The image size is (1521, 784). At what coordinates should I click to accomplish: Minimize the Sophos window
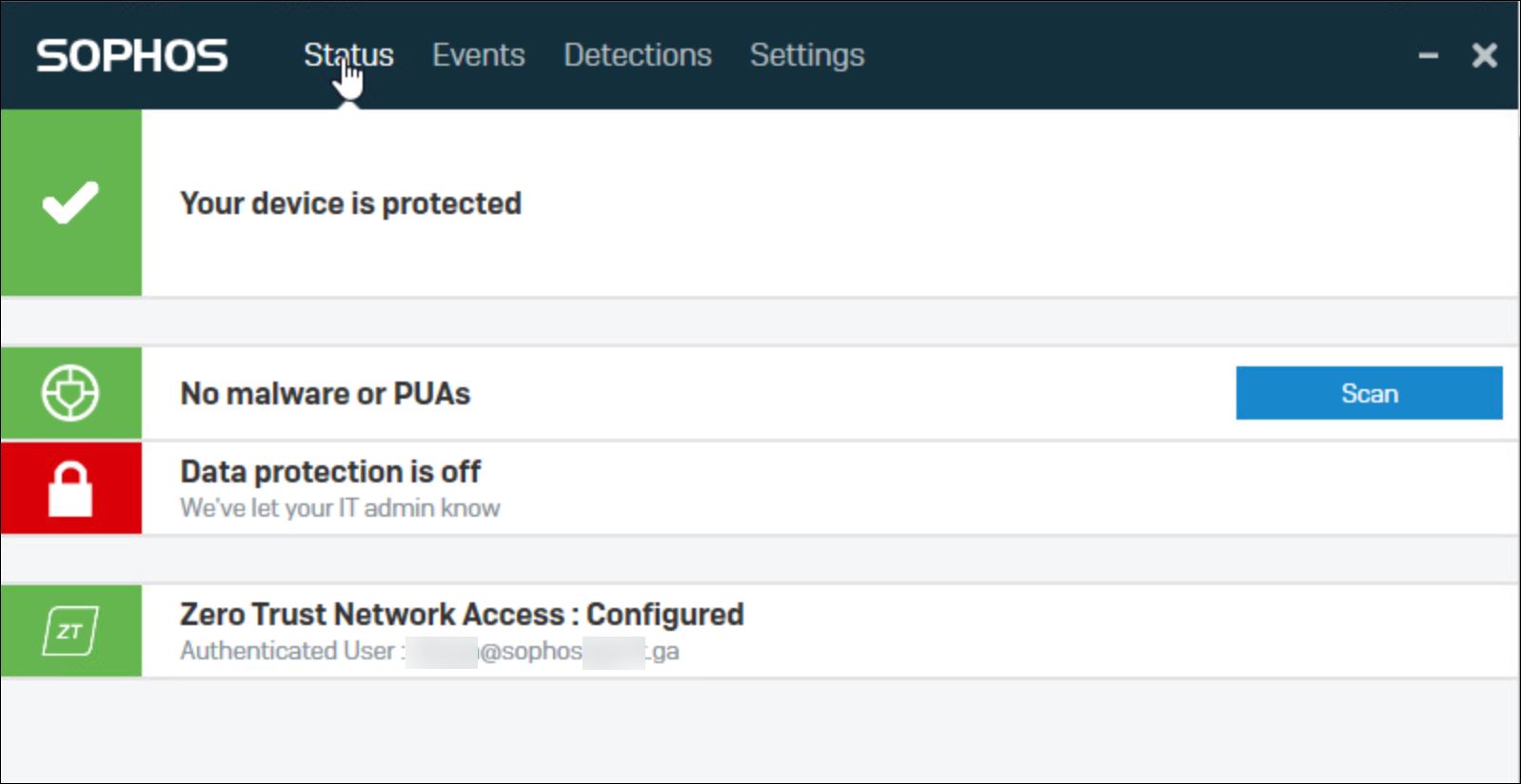(x=1428, y=55)
